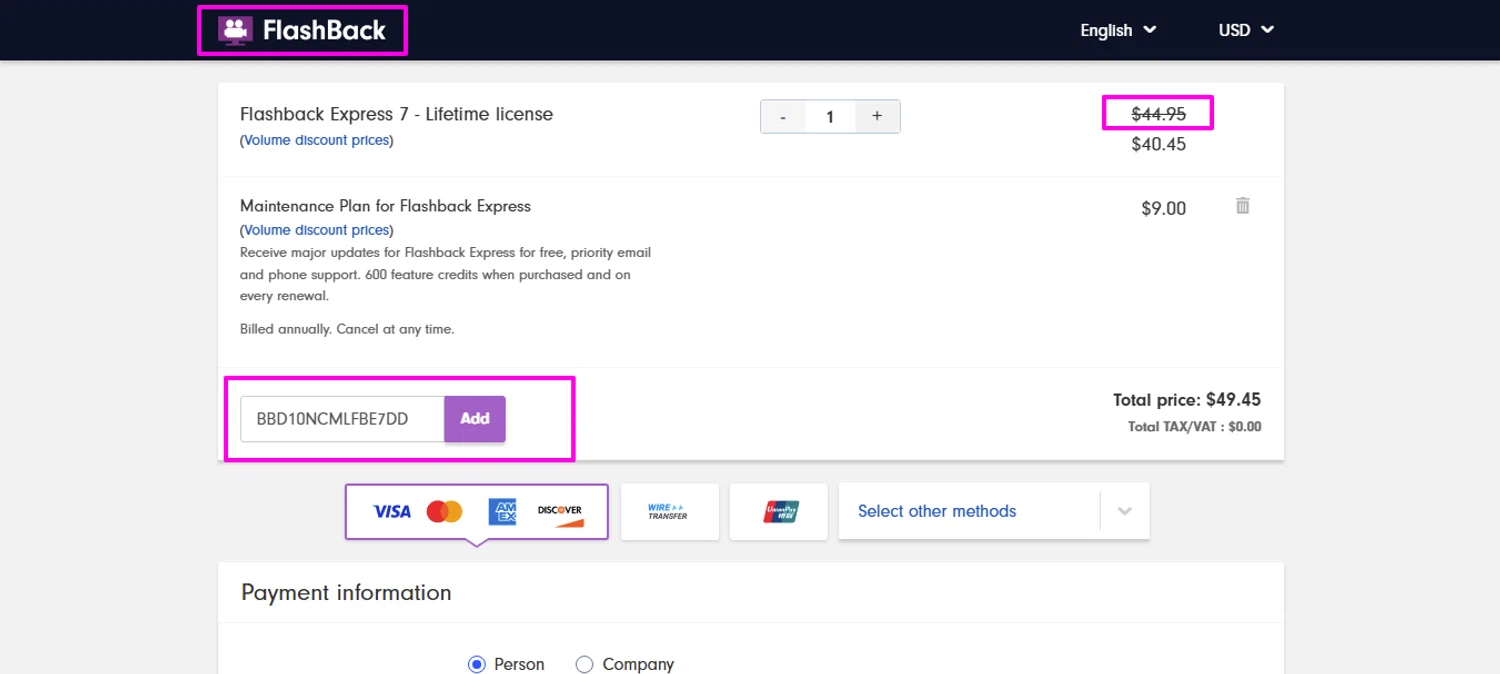Choose UnionPay payment option

(x=779, y=512)
